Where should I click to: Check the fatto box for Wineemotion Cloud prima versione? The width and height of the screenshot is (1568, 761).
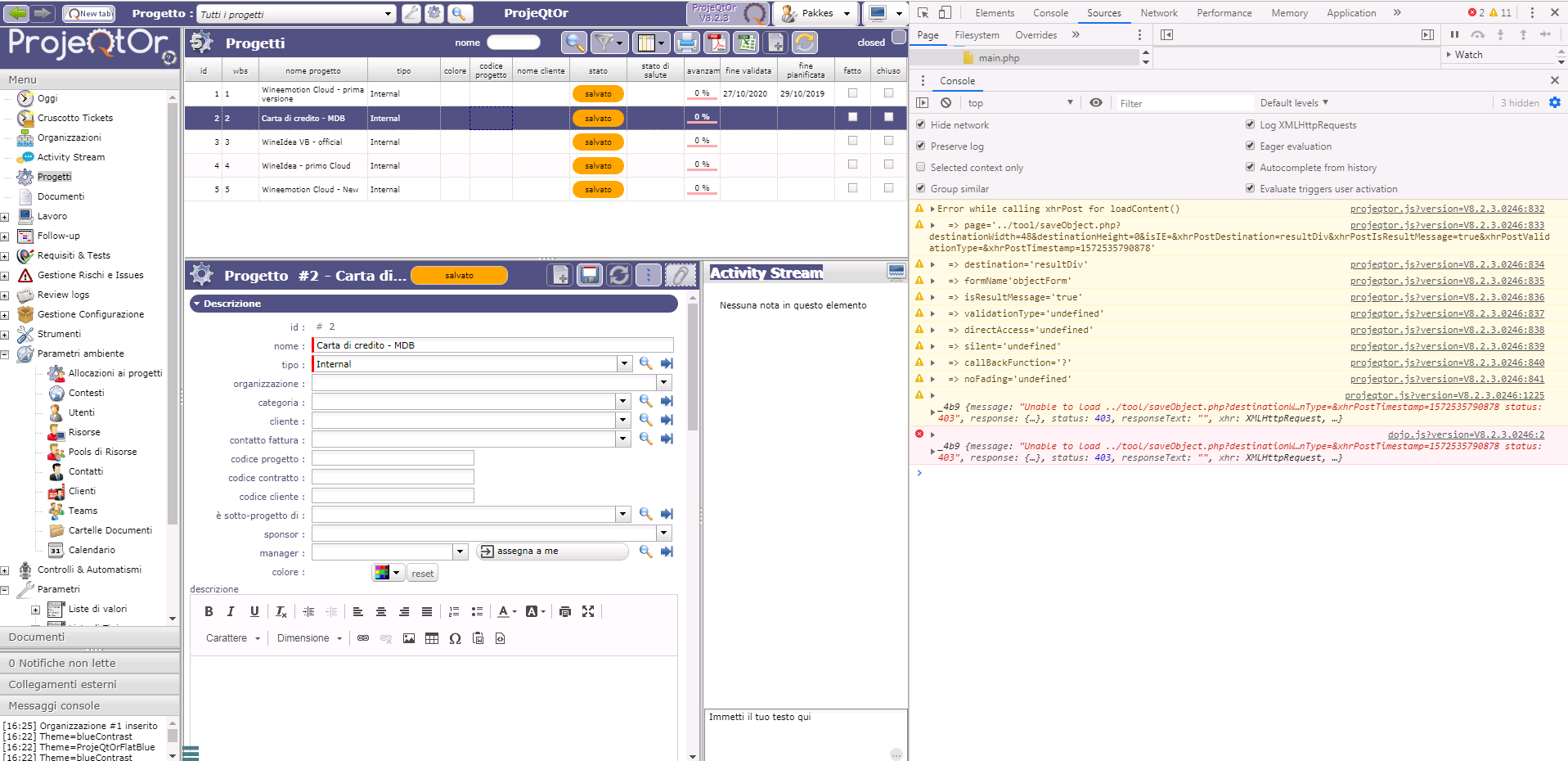pos(852,93)
